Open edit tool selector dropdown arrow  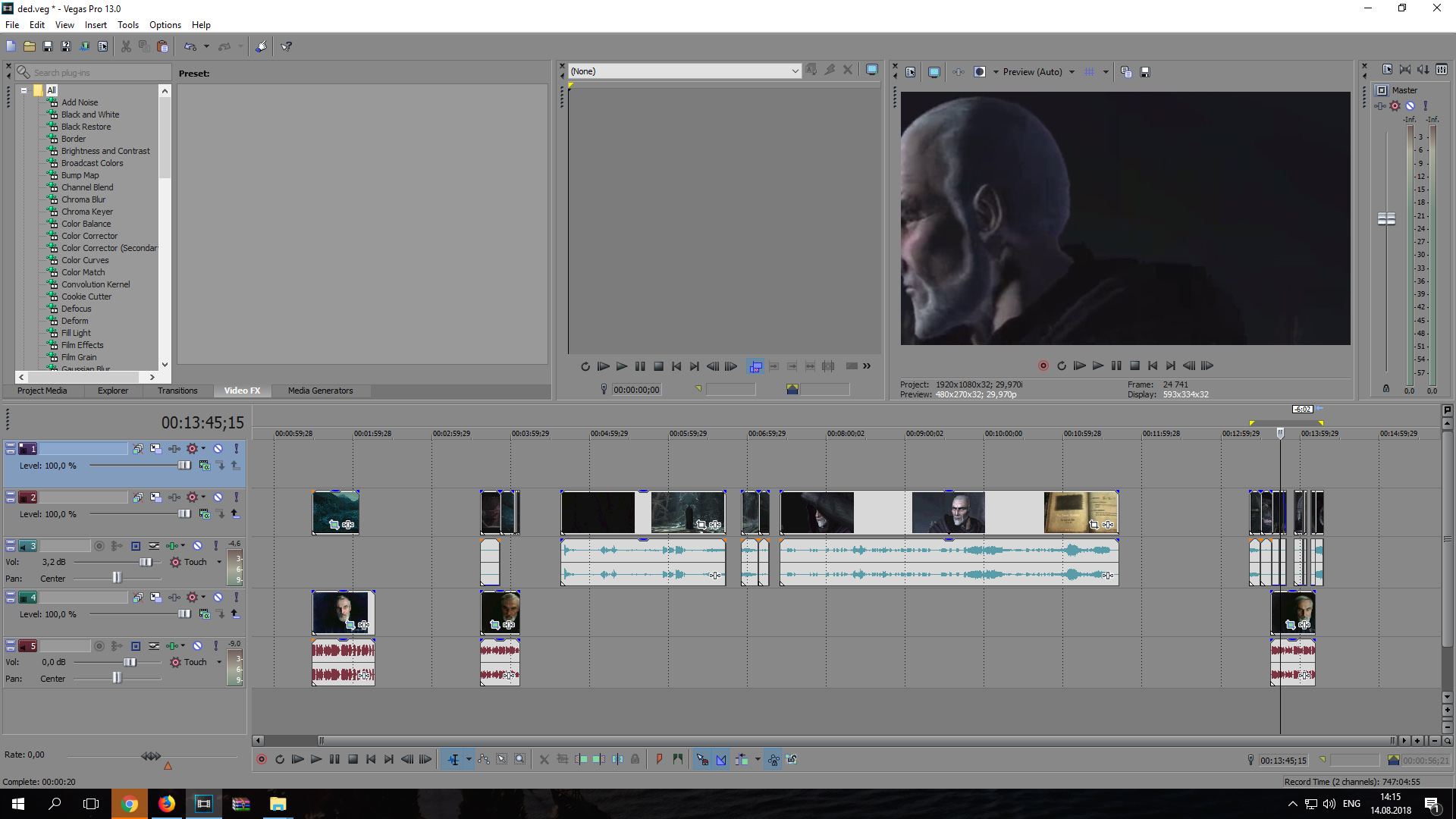(x=469, y=759)
